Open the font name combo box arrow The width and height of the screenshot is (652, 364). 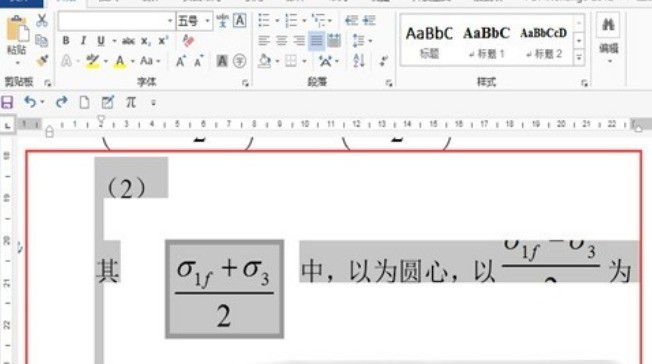point(170,21)
